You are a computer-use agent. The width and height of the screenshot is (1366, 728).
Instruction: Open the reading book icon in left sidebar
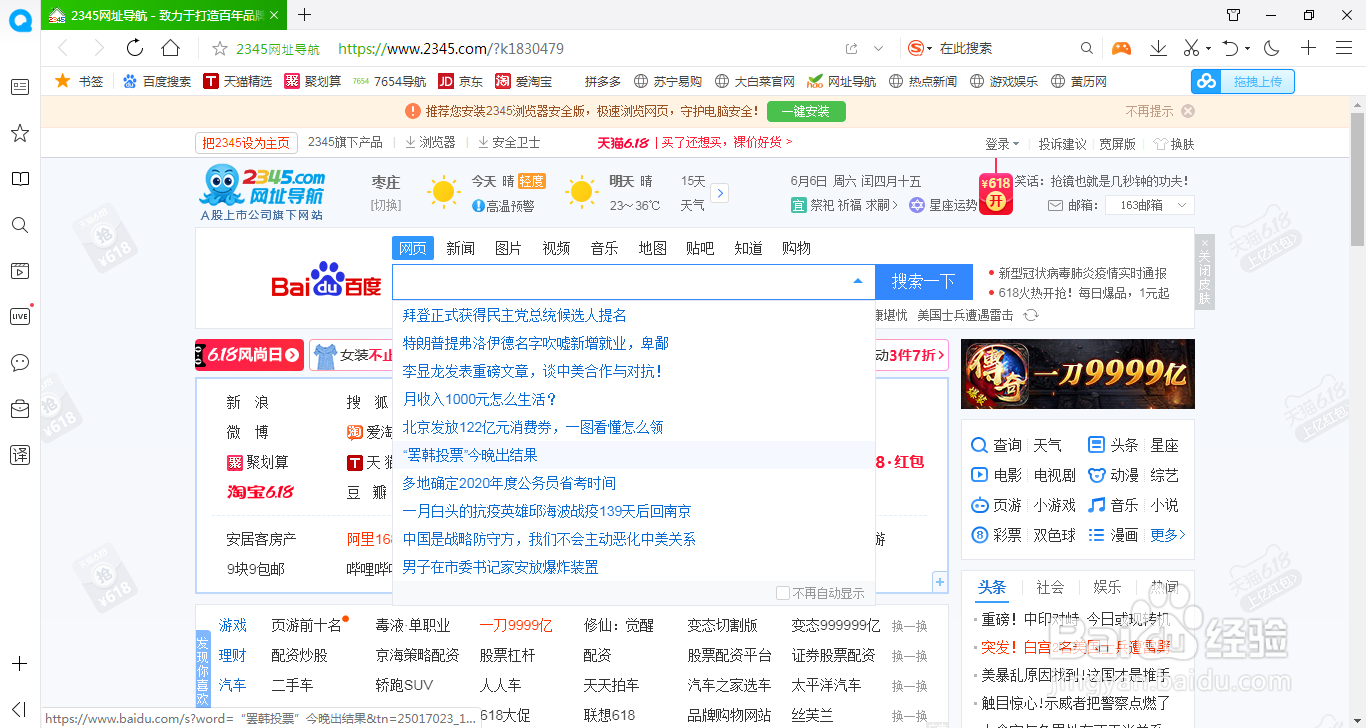[x=19, y=179]
